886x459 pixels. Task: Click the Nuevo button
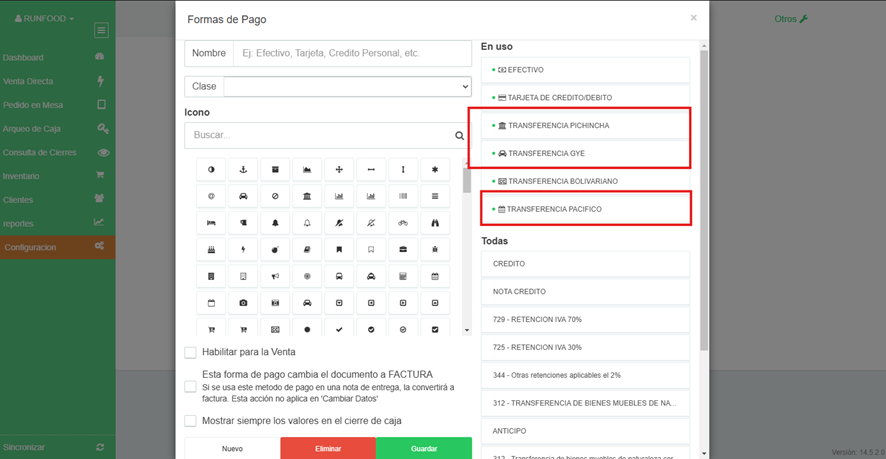[x=232, y=449]
